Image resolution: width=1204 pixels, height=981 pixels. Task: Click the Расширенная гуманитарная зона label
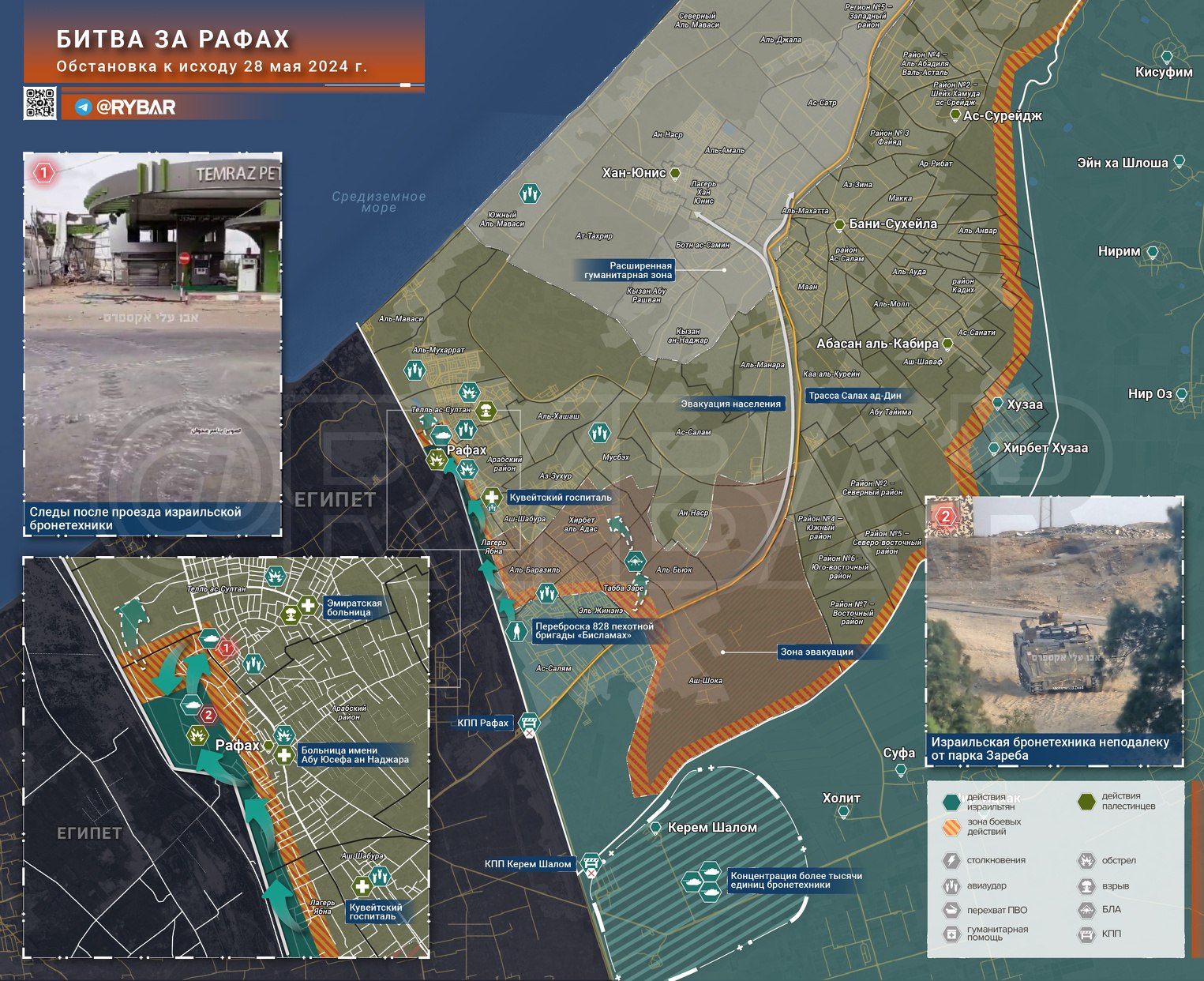click(x=628, y=270)
